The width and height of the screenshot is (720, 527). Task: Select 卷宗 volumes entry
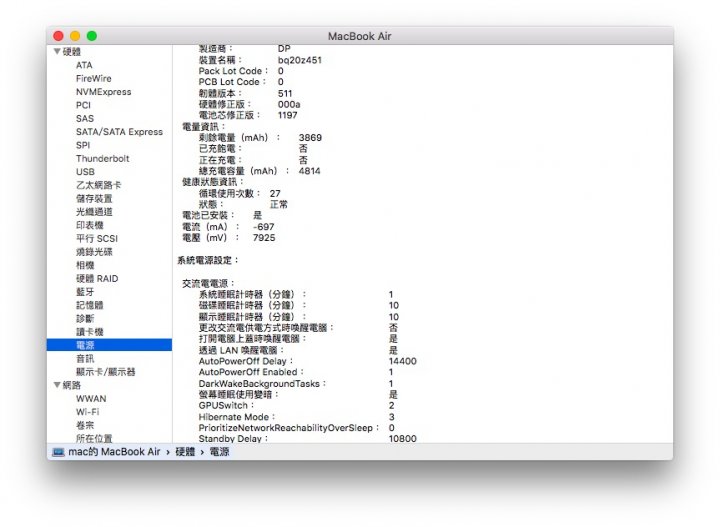[85, 425]
